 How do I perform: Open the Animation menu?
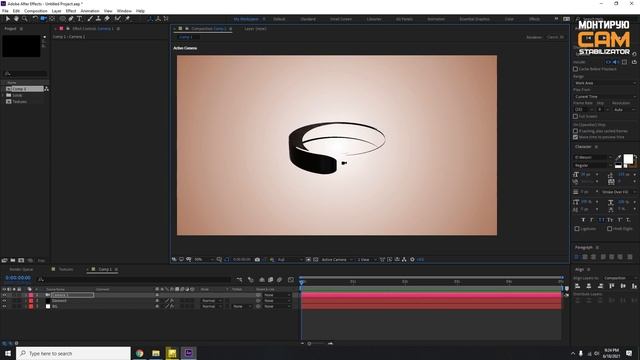coord(90,11)
